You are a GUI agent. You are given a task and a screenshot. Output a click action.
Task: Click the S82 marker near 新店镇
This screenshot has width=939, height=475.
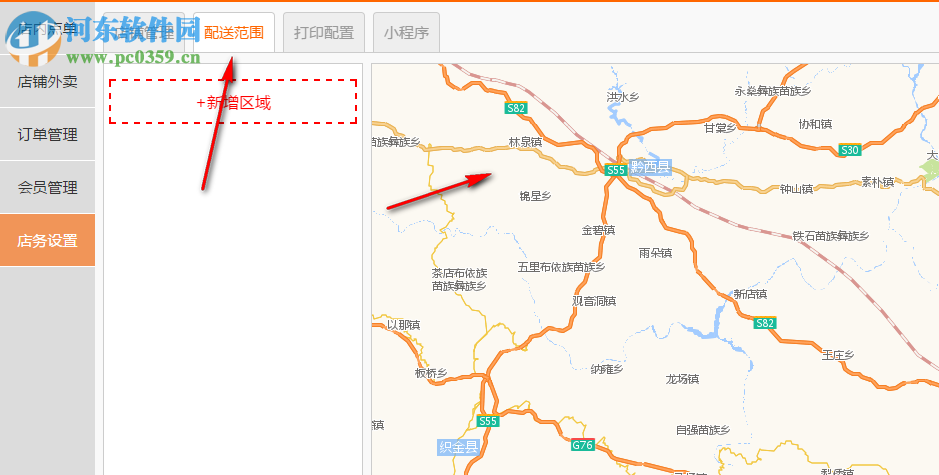click(765, 323)
